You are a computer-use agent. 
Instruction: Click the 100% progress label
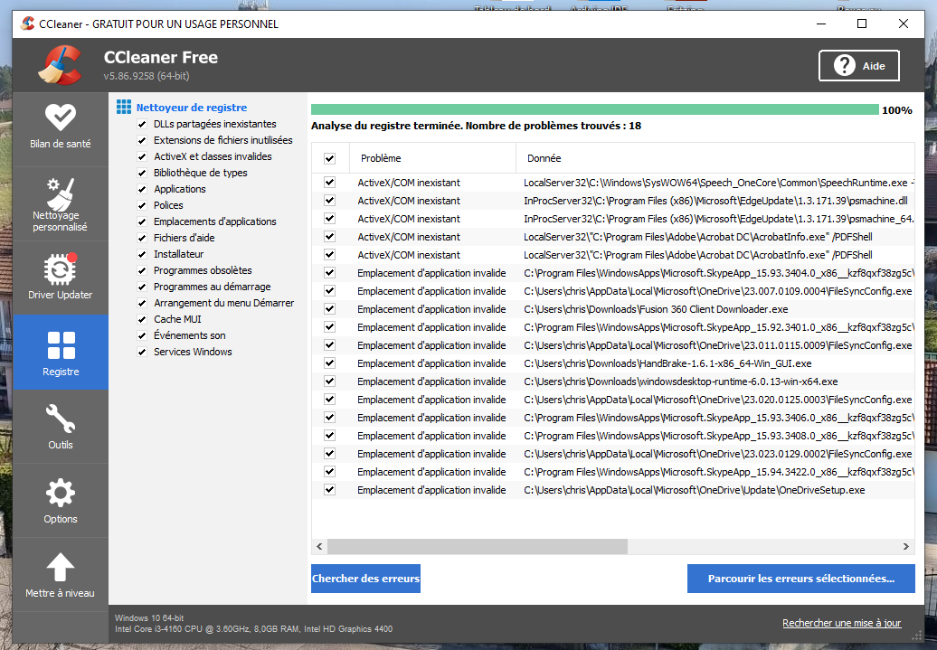click(x=897, y=111)
